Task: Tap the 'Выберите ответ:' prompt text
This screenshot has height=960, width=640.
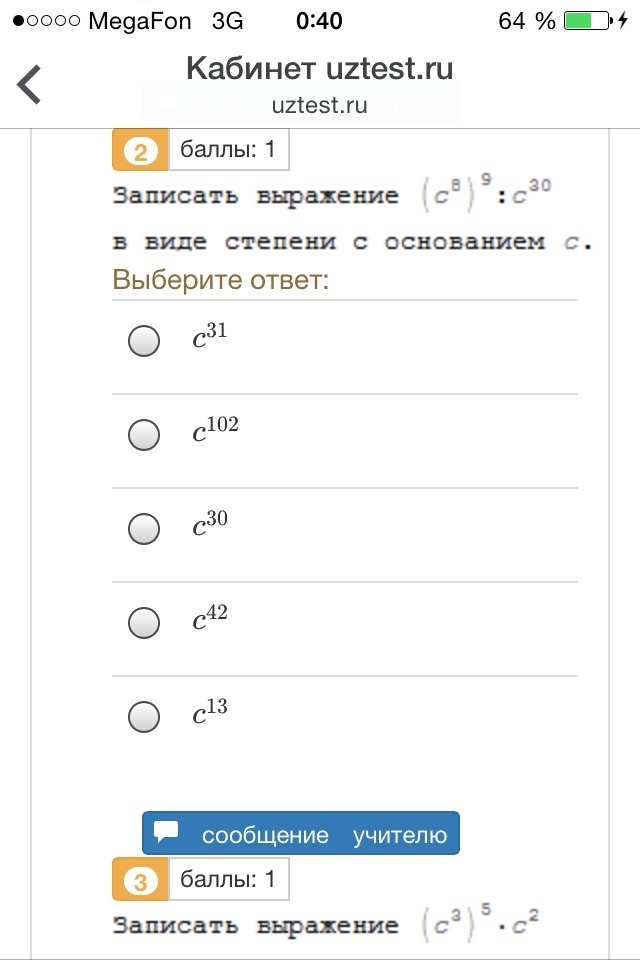Action: [x=220, y=280]
